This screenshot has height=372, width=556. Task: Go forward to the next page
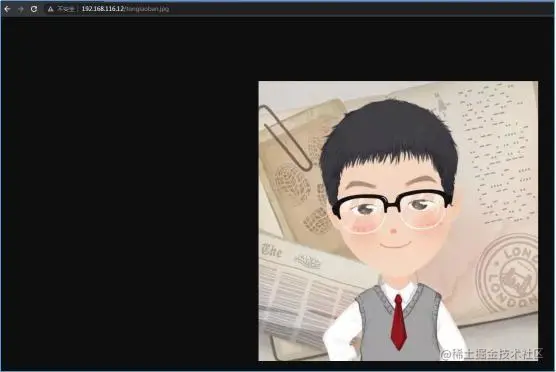21,9
